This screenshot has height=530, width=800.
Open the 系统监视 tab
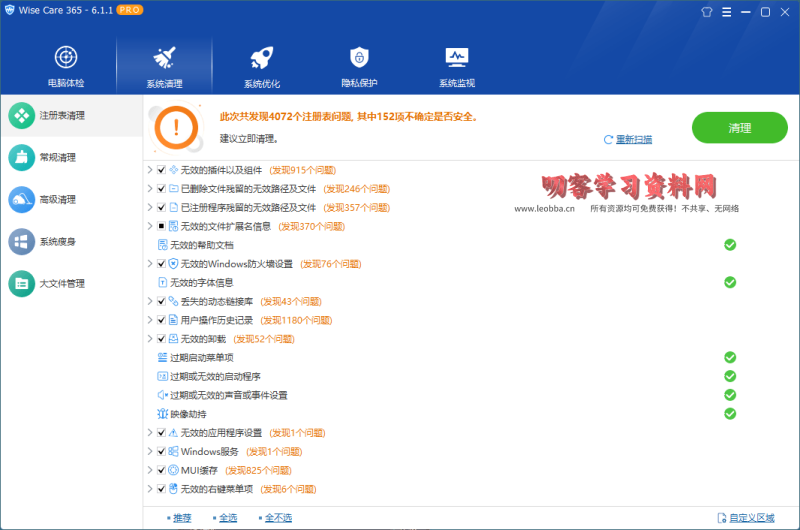click(457, 66)
